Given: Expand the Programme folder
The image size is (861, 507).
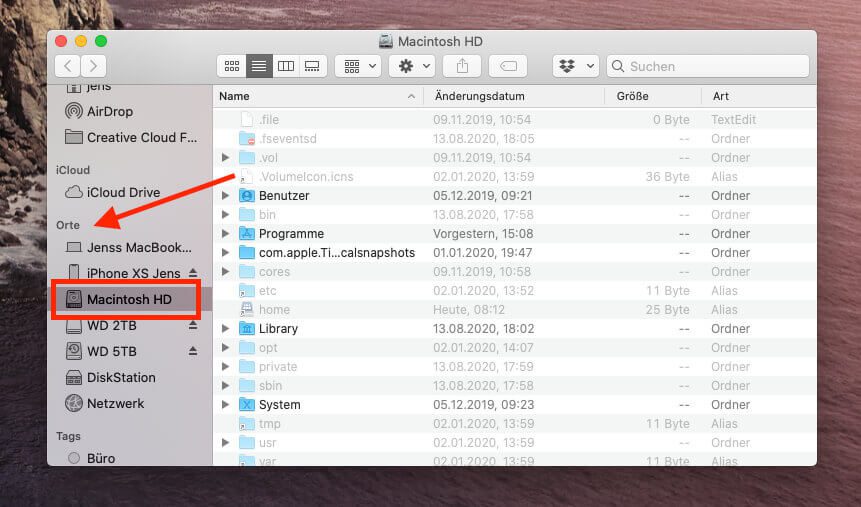Looking at the screenshot, I should click(225, 233).
